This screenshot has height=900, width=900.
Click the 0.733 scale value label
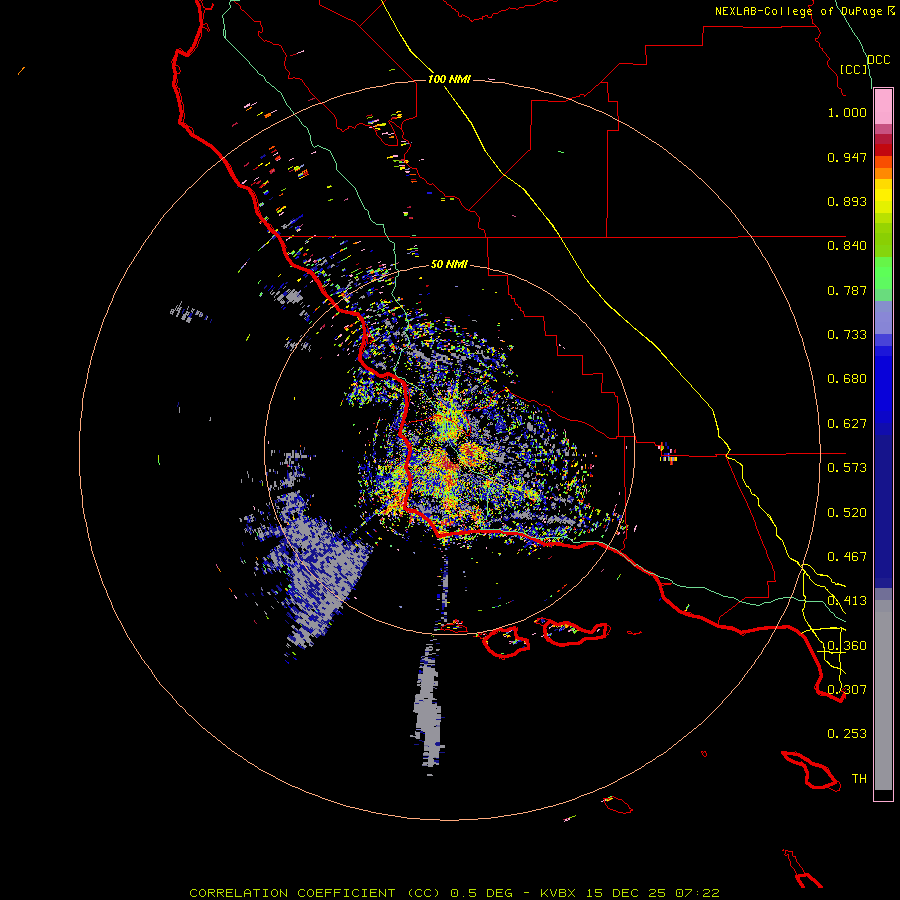pos(847,335)
